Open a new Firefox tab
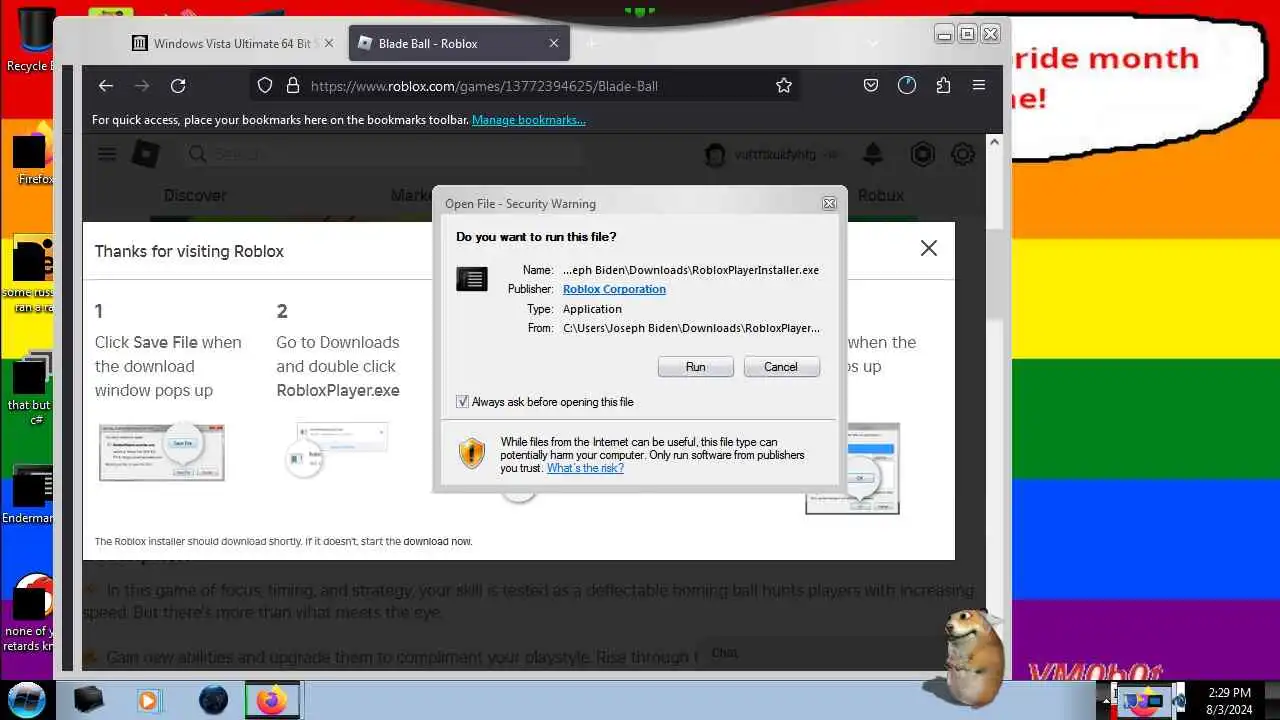Screen dimensions: 1280x720 tap(592, 44)
